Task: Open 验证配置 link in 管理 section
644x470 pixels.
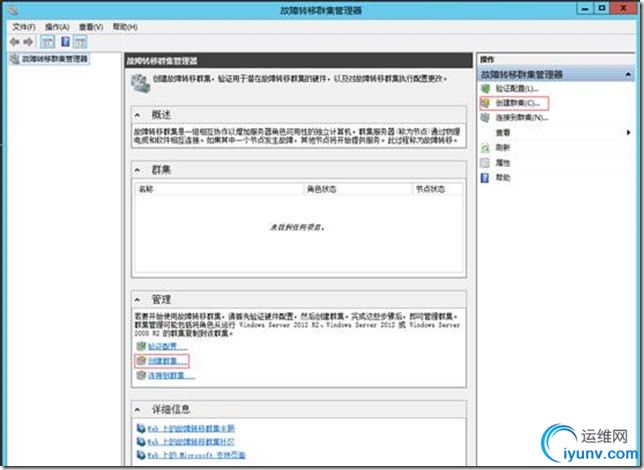Action: click(x=167, y=346)
